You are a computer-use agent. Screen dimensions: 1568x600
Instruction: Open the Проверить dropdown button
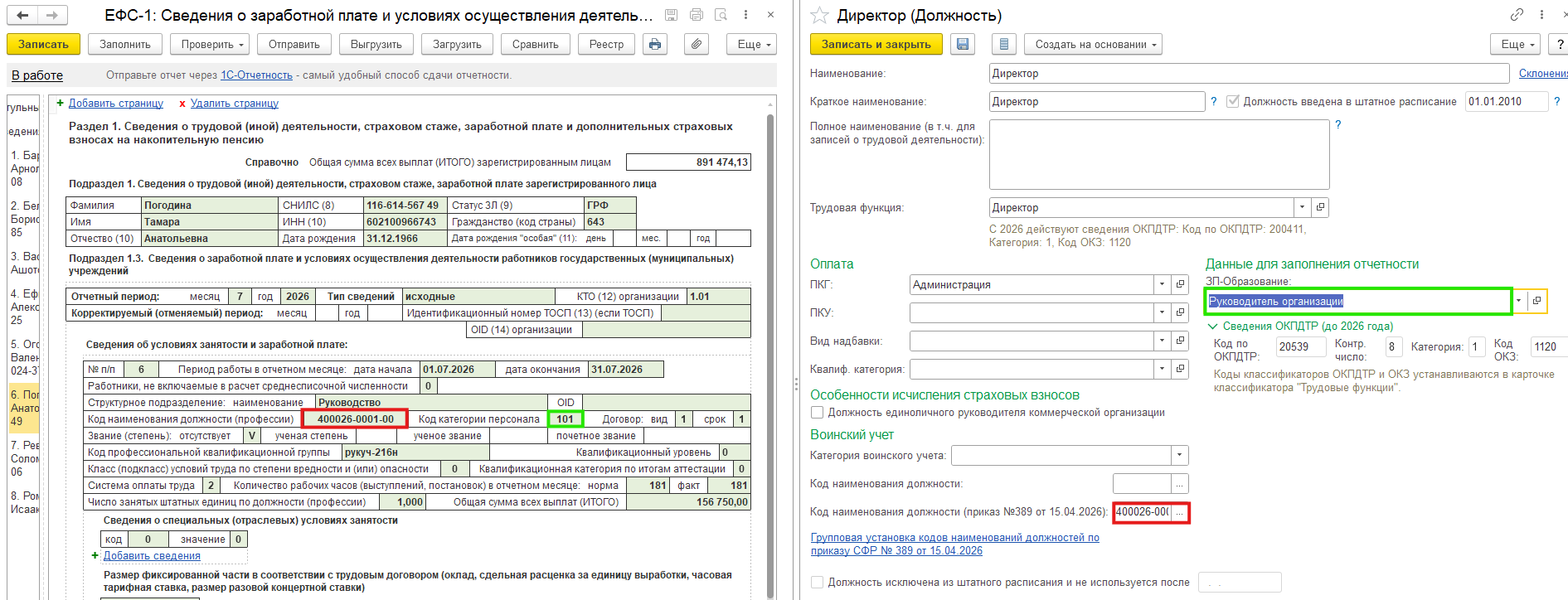212,44
